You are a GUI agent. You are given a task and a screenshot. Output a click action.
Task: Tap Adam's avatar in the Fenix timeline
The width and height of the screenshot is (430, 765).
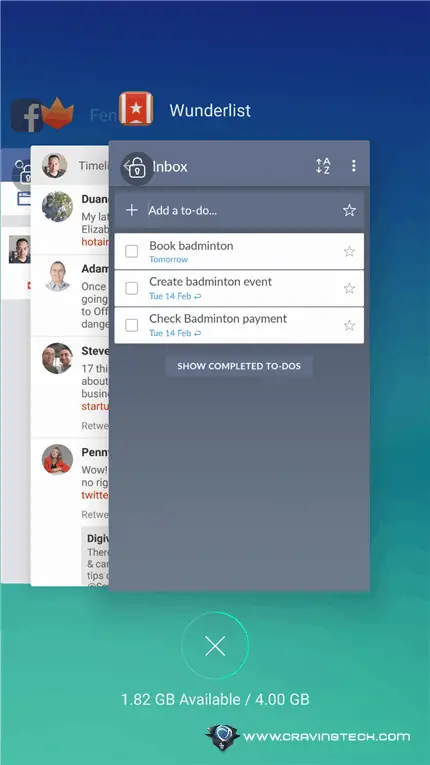click(57, 276)
